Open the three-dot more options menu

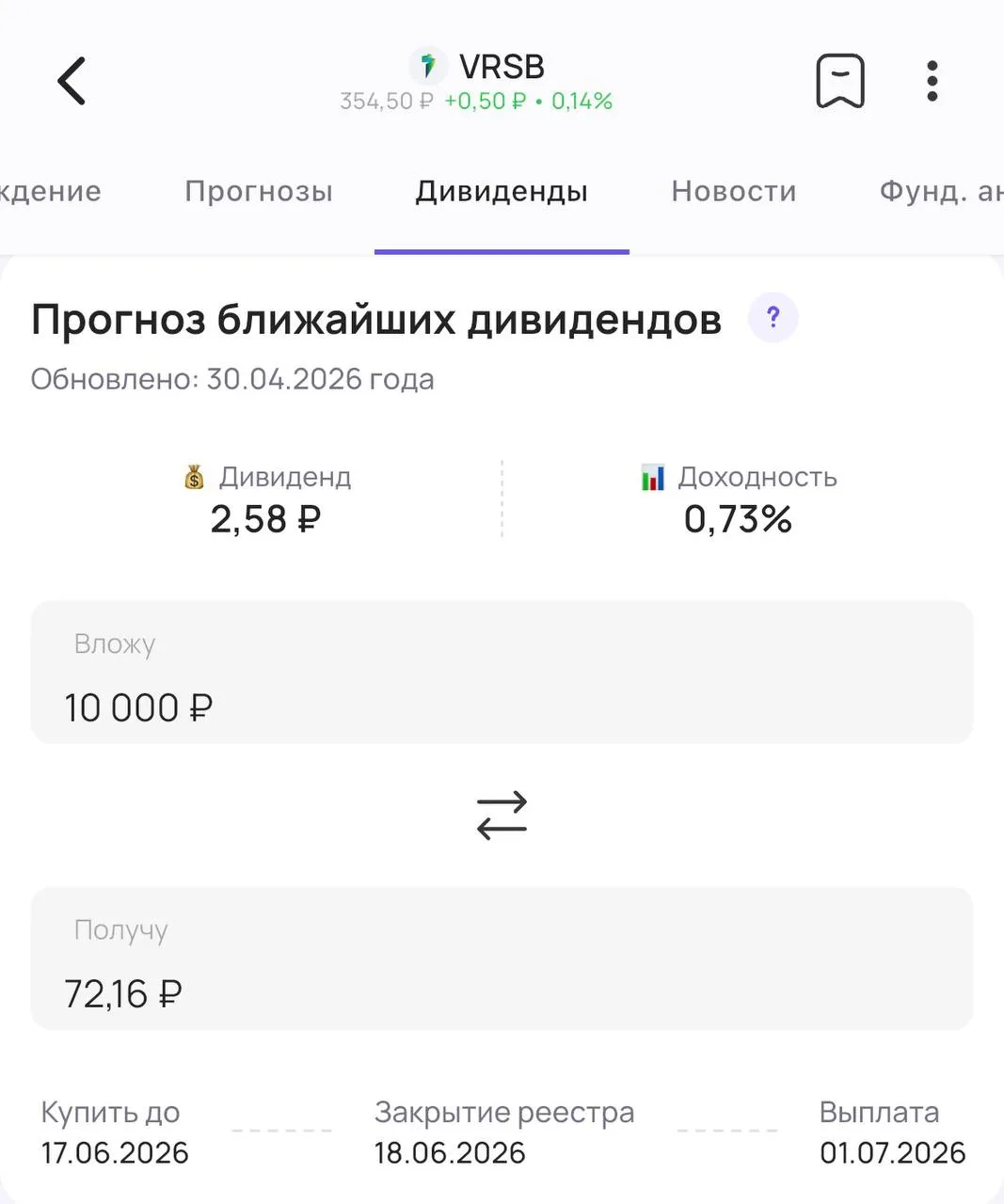(x=932, y=81)
